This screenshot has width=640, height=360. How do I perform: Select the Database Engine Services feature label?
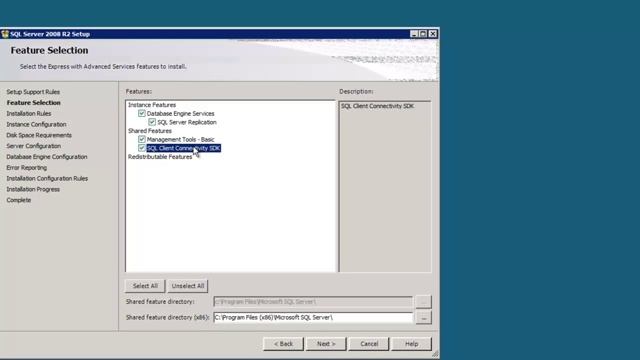point(180,113)
